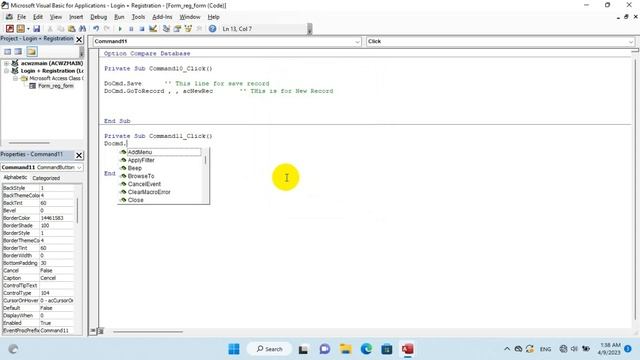The height and width of the screenshot is (360, 640).
Task: Toggle the Design Mode icon
Action: click(153, 29)
